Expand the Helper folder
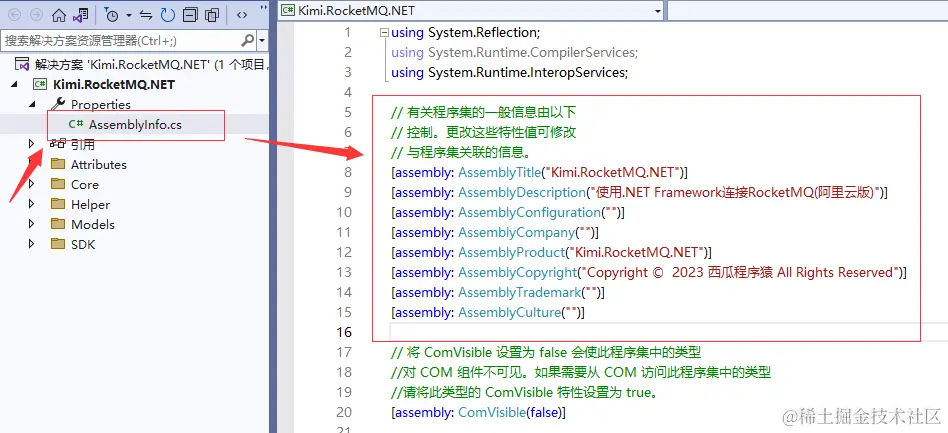The image size is (948, 433). click(x=32, y=204)
